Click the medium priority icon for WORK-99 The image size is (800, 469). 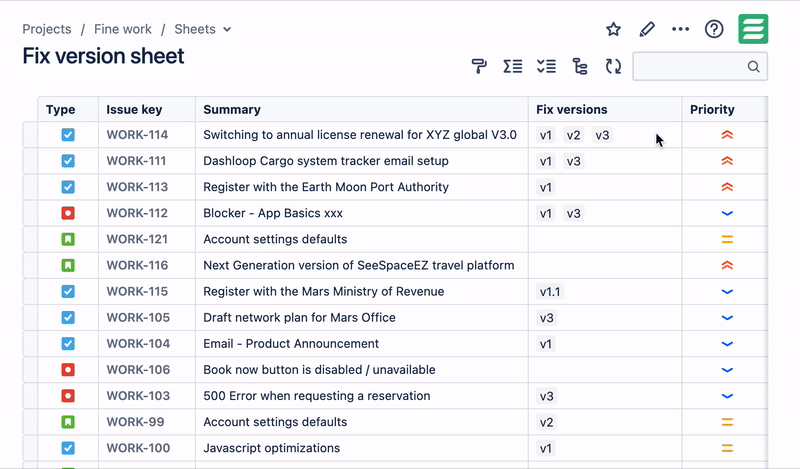tap(727, 422)
